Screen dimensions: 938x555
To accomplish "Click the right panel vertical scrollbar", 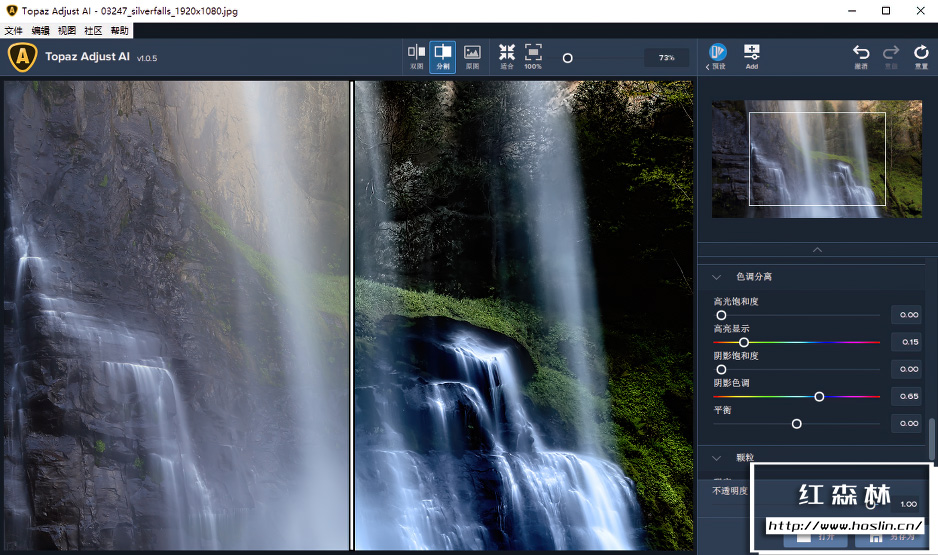I will [x=931, y=440].
